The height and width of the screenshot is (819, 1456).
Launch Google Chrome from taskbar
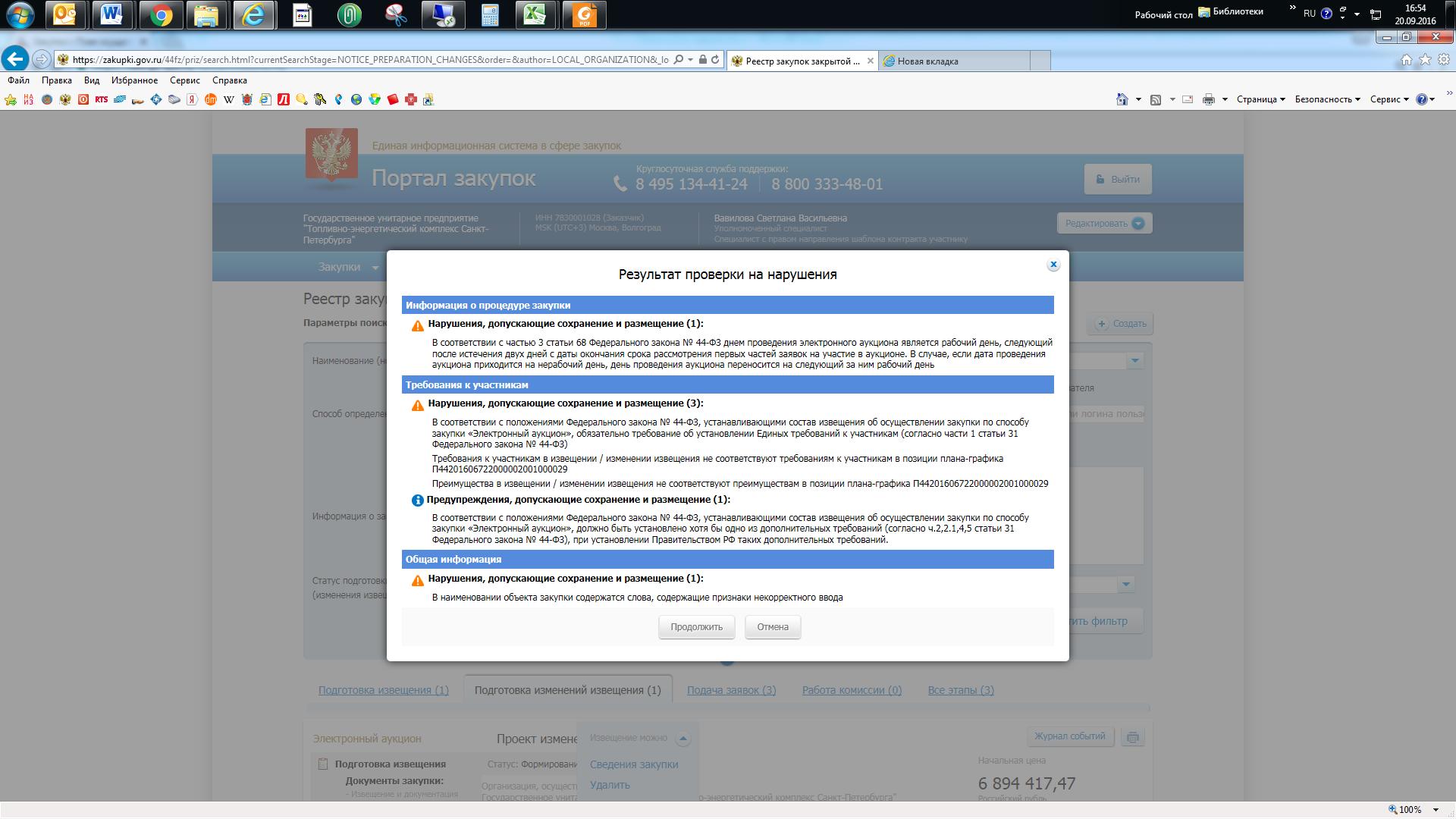tap(160, 15)
